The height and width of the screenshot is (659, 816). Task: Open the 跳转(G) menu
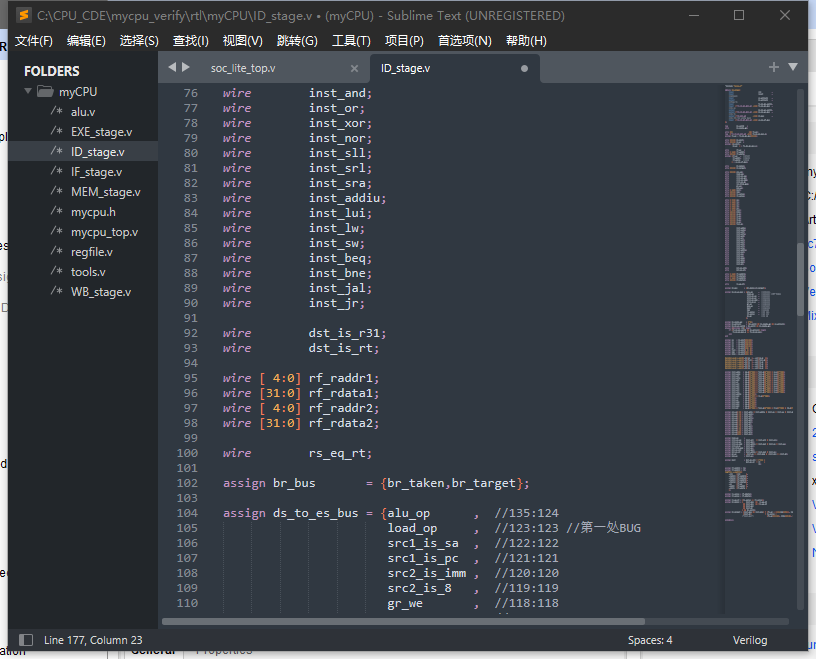[x=297, y=41]
